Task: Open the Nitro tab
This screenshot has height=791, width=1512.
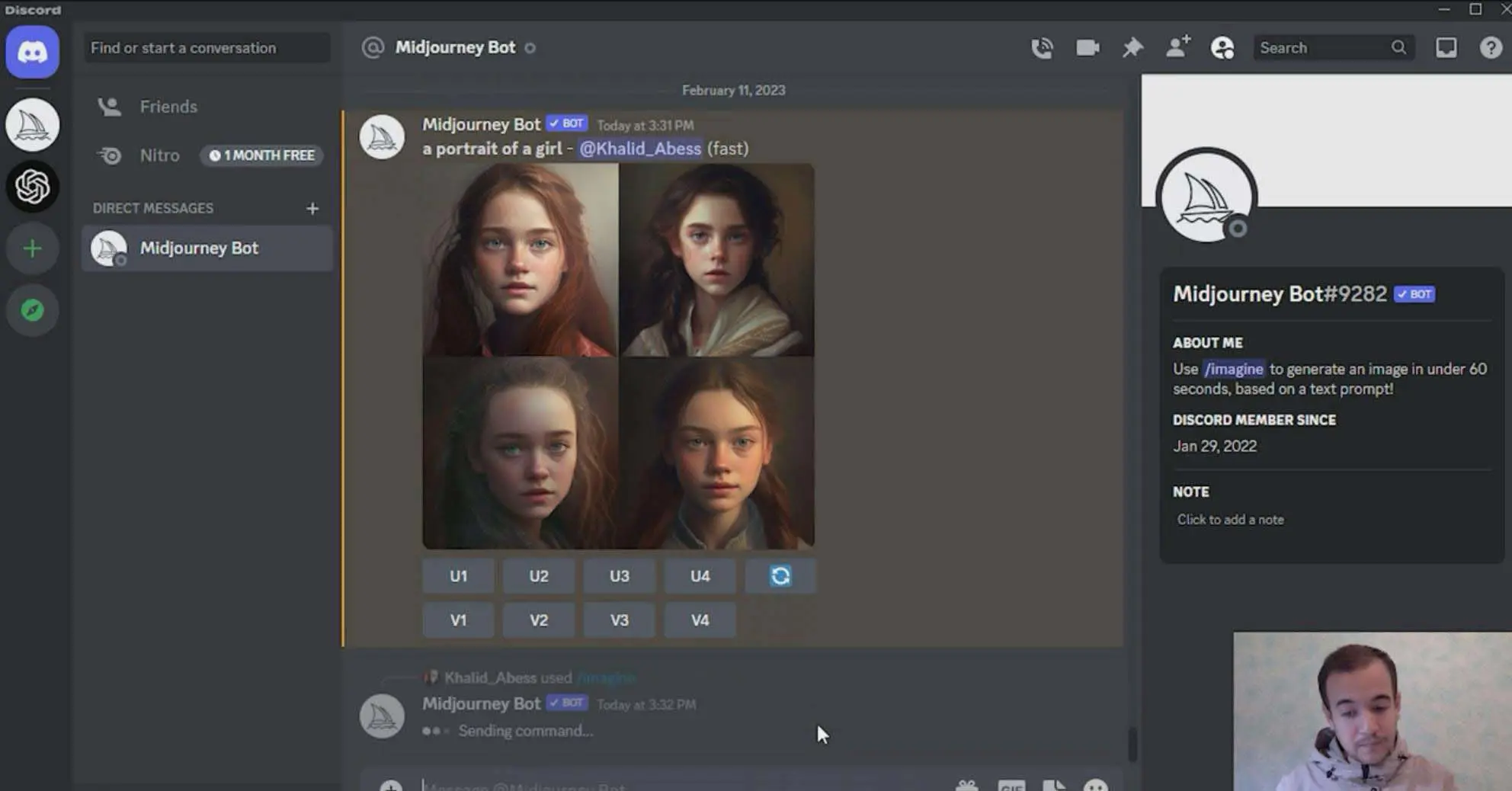Action: (x=159, y=155)
